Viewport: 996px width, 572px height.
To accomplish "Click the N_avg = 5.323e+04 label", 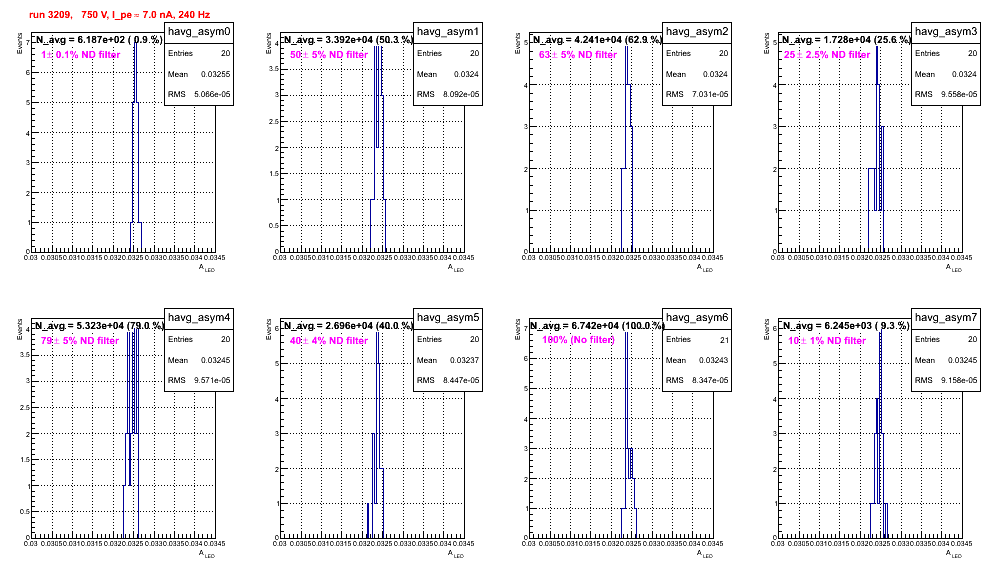I will pos(98,325).
